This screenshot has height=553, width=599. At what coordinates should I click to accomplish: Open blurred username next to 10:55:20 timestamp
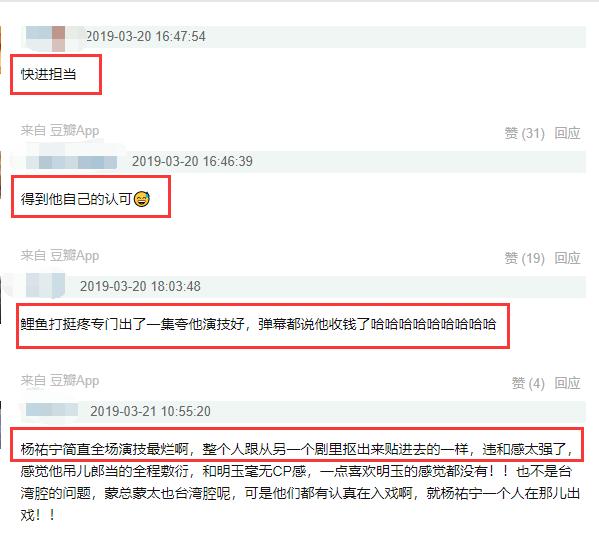(52, 411)
